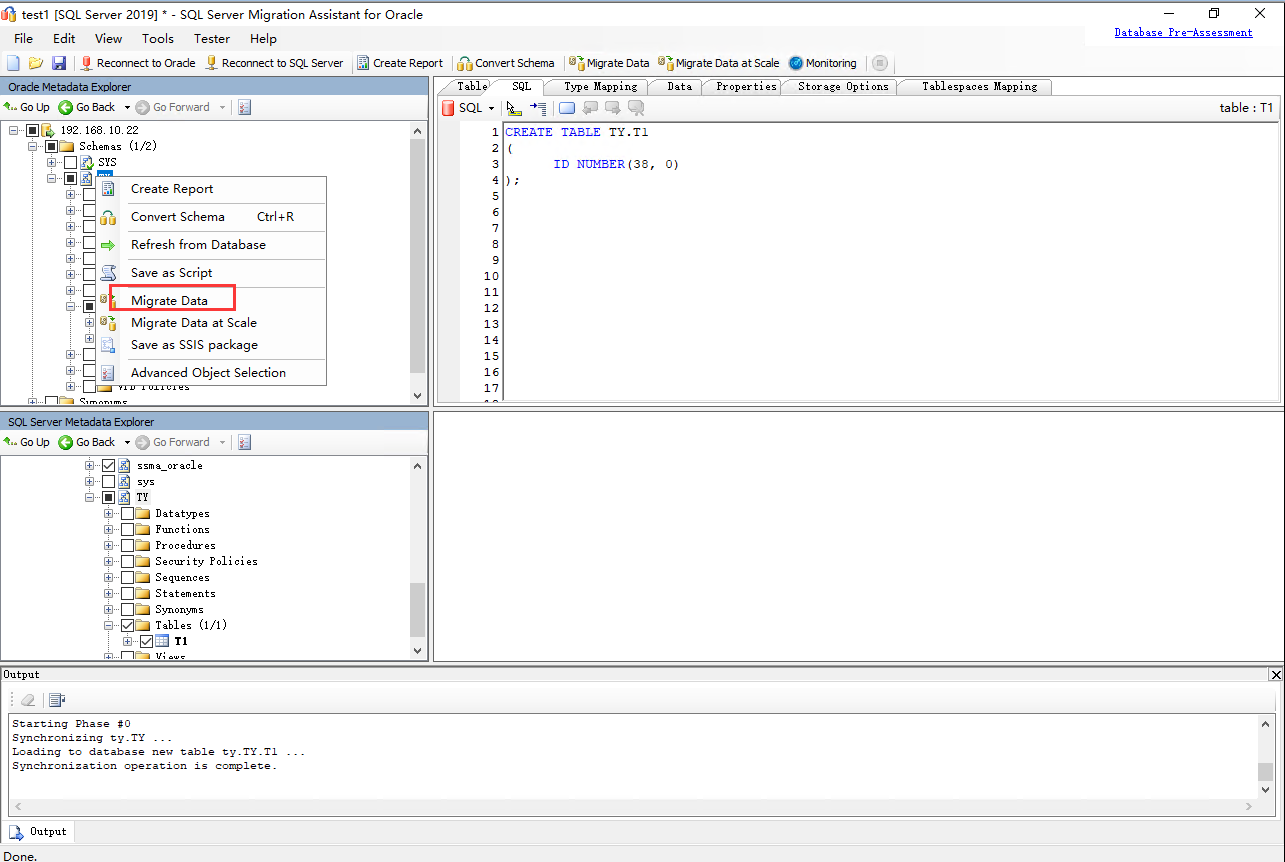Uncheck the T1 table checkbox
Screen dimensions: 1285x862
coord(146,641)
